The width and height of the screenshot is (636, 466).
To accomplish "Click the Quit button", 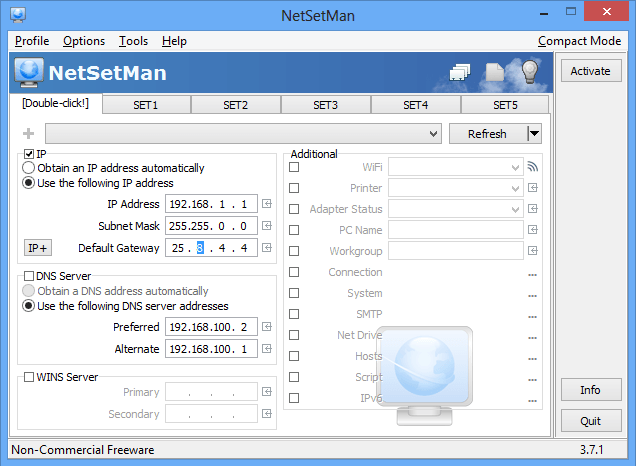I will click(x=591, y=421).
